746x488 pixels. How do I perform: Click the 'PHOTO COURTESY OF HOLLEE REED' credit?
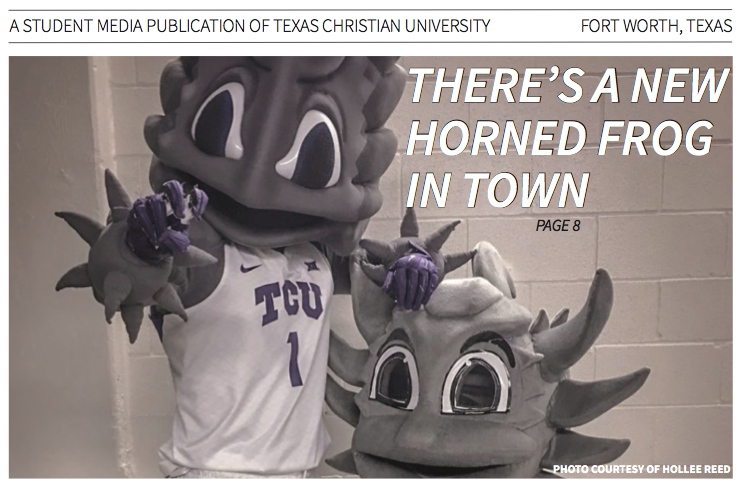click(642, 469)
